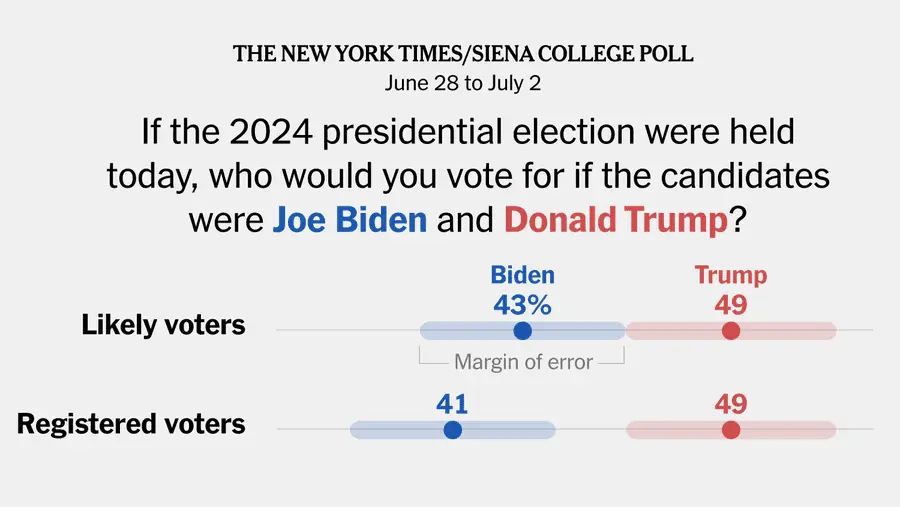The image size is (900, 507).
Task: Select the Biden 43% value
Action: (x=522, y=305)
